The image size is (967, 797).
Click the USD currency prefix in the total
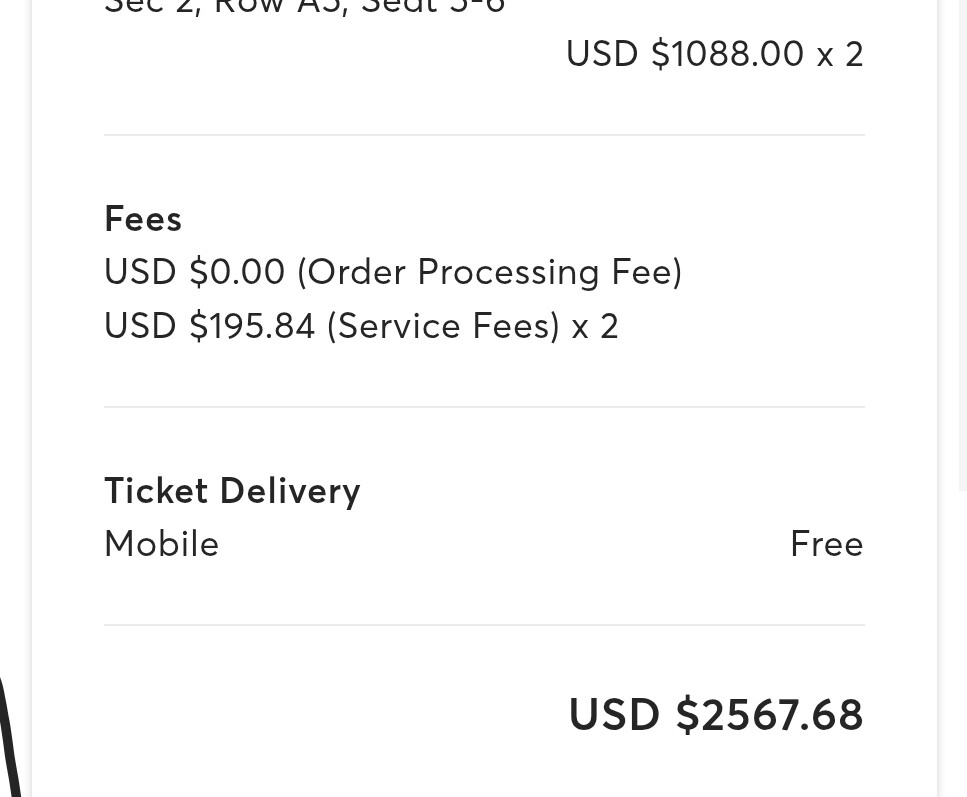(614, 715)
